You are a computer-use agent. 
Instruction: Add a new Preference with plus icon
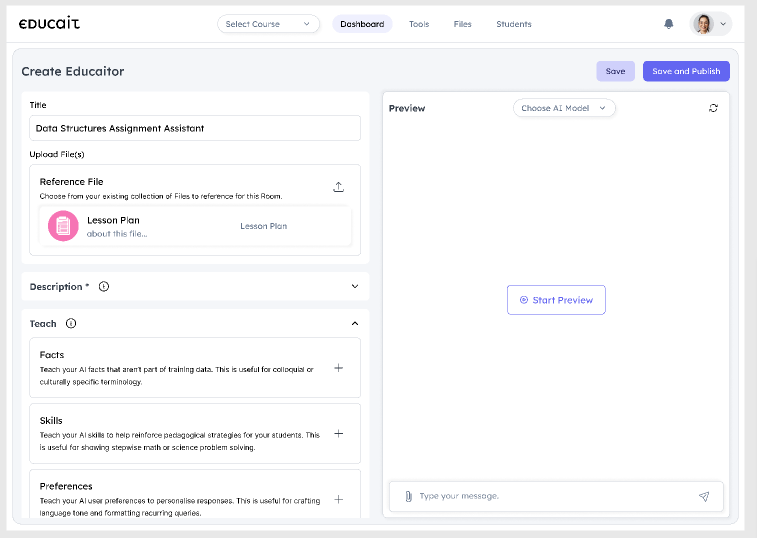click(338, 499)
